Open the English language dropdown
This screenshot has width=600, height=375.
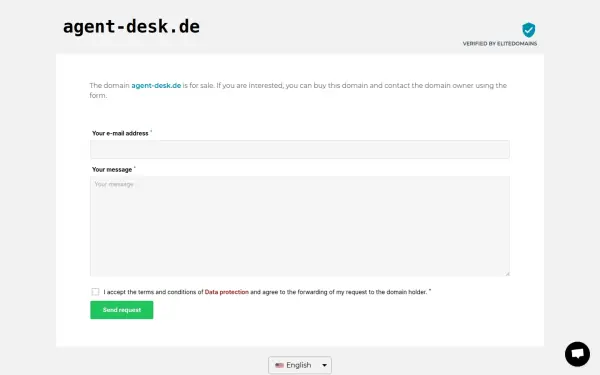(x=300, y=365)
